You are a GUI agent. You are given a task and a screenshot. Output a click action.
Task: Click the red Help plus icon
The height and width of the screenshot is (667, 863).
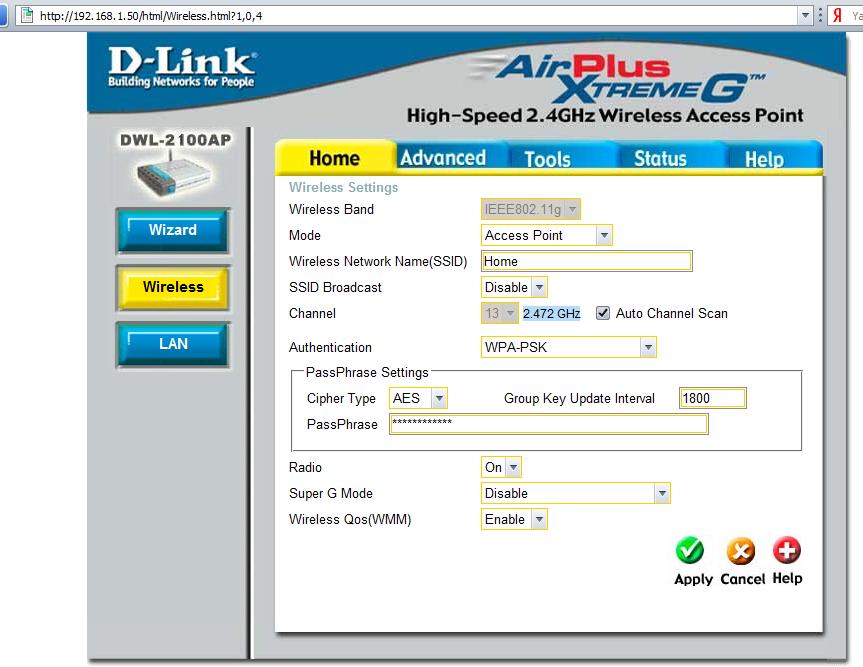787,550
